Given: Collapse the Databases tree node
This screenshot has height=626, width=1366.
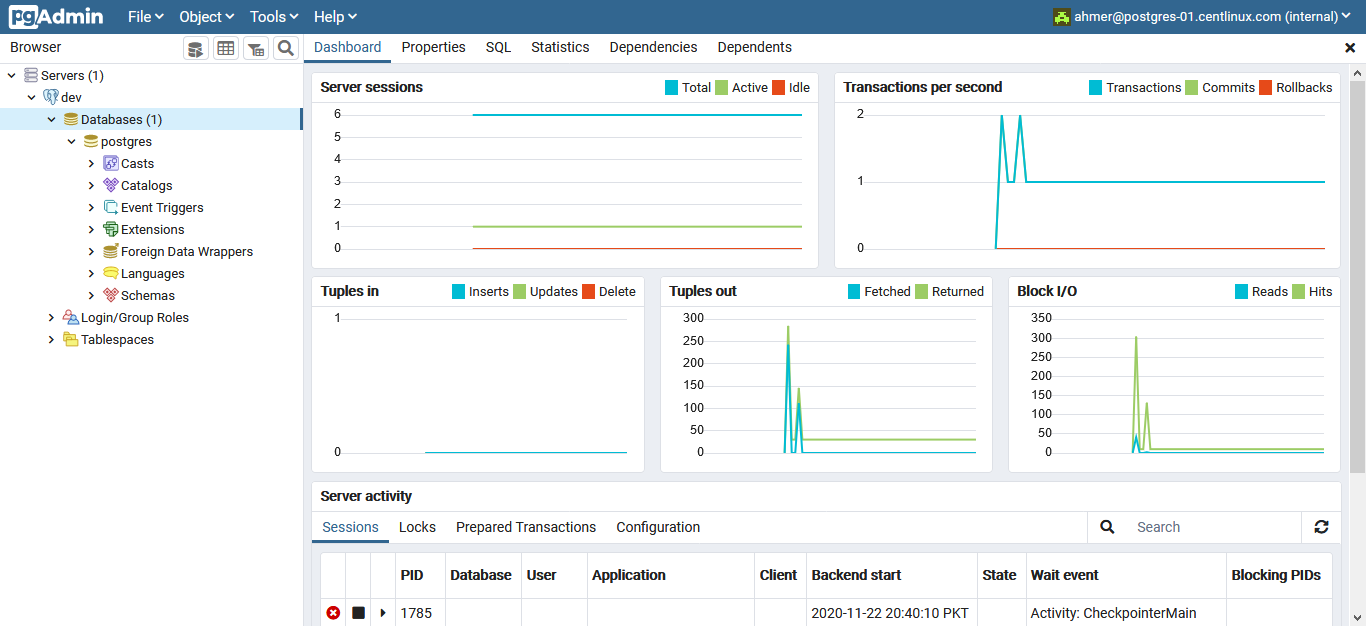Looking at the screenshot, I should point(51,118).
